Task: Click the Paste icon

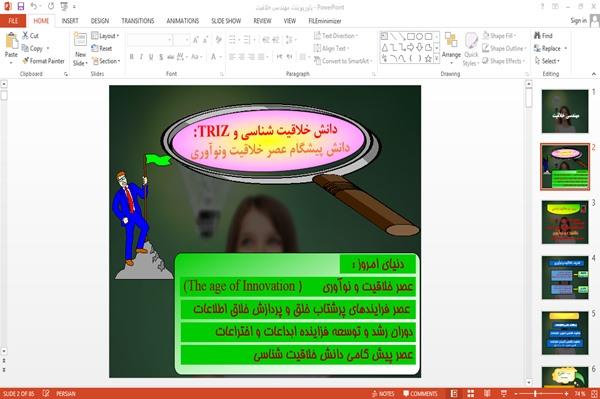Action: pos(11,41)
